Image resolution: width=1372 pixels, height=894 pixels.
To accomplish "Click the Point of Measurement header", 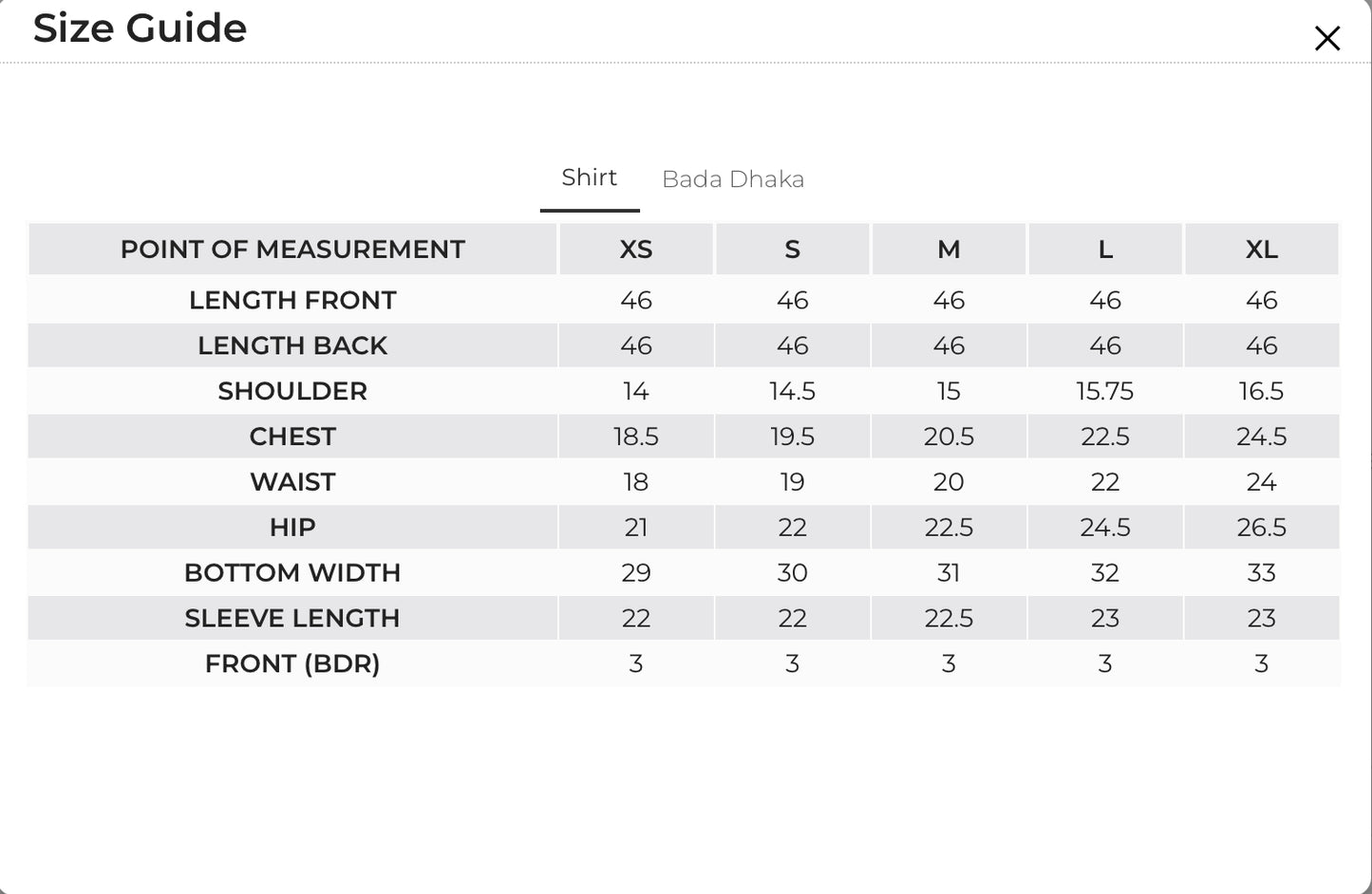I will pyautogui.click(x=292, y=250).
